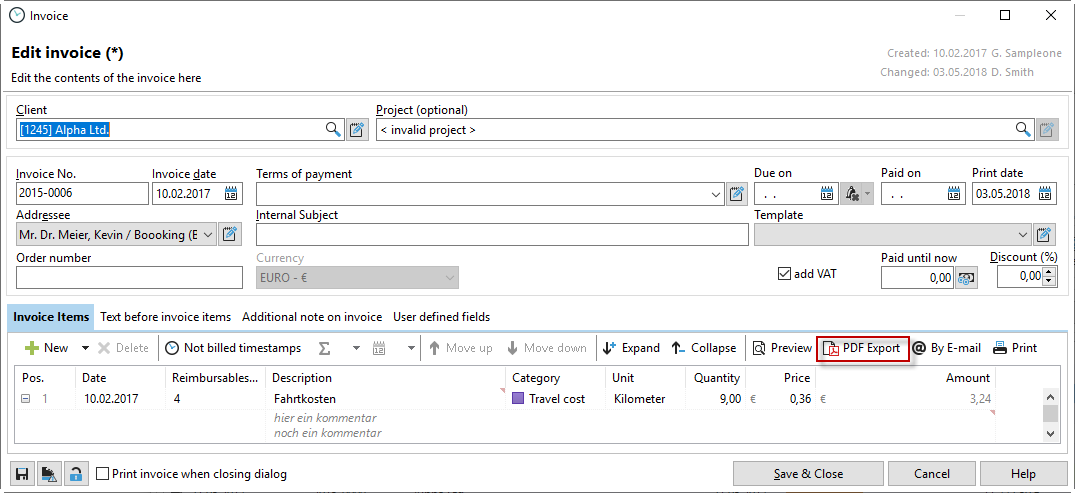Click the Save & Close button
Viewport: 1075px width, 493px height.
(x=807, y=474)
